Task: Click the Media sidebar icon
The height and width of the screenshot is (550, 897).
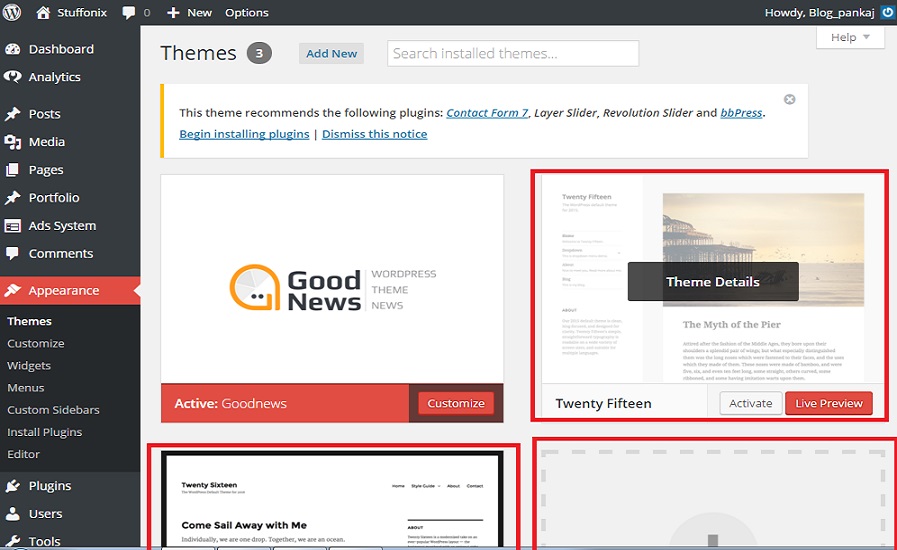Action: pyautogui.click(x=13, y=142)
